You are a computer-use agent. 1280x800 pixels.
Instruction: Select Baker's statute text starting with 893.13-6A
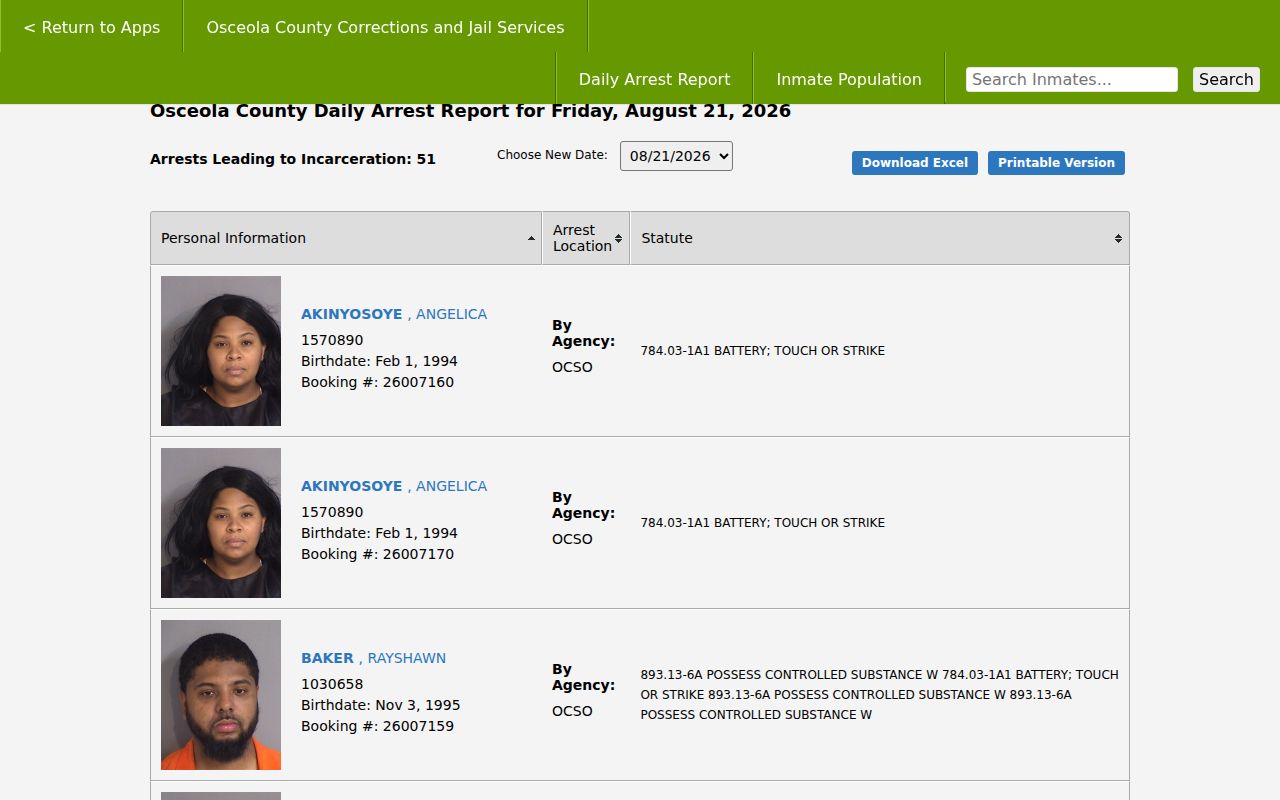click(880, 694)
